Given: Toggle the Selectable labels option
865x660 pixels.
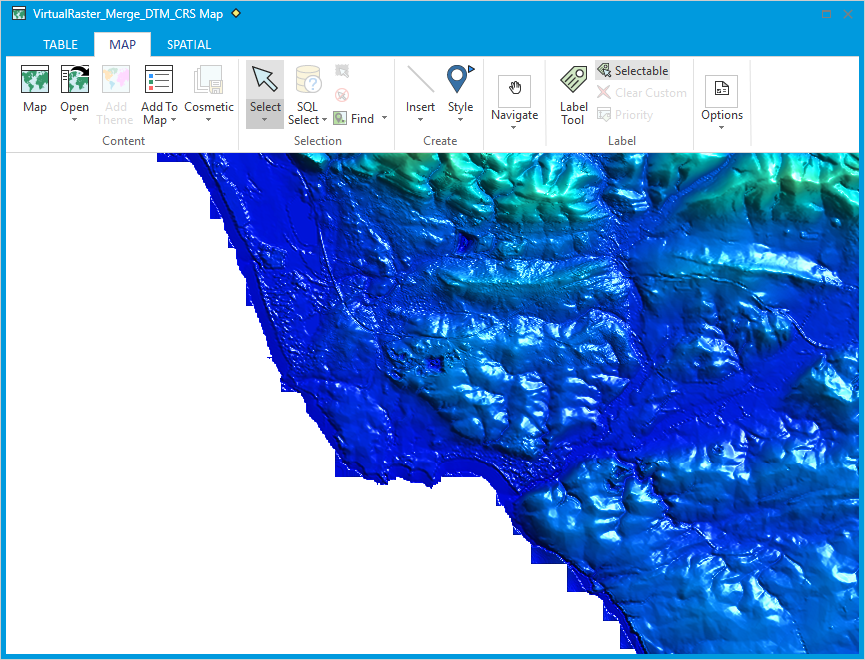Looking at the screenshot, I should [x=633, y=71].
